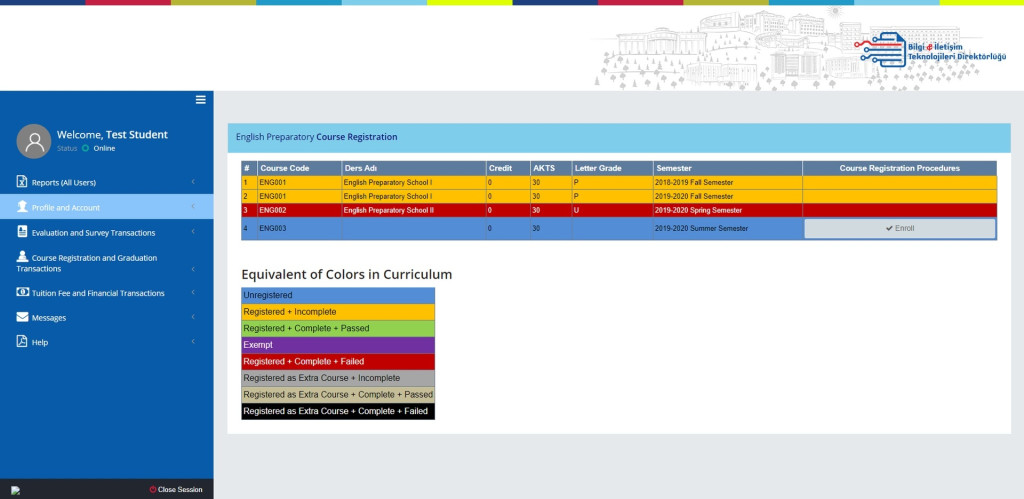
Task: Open the Help menu item
Action: pyautogui.click(x=39, y=342)
